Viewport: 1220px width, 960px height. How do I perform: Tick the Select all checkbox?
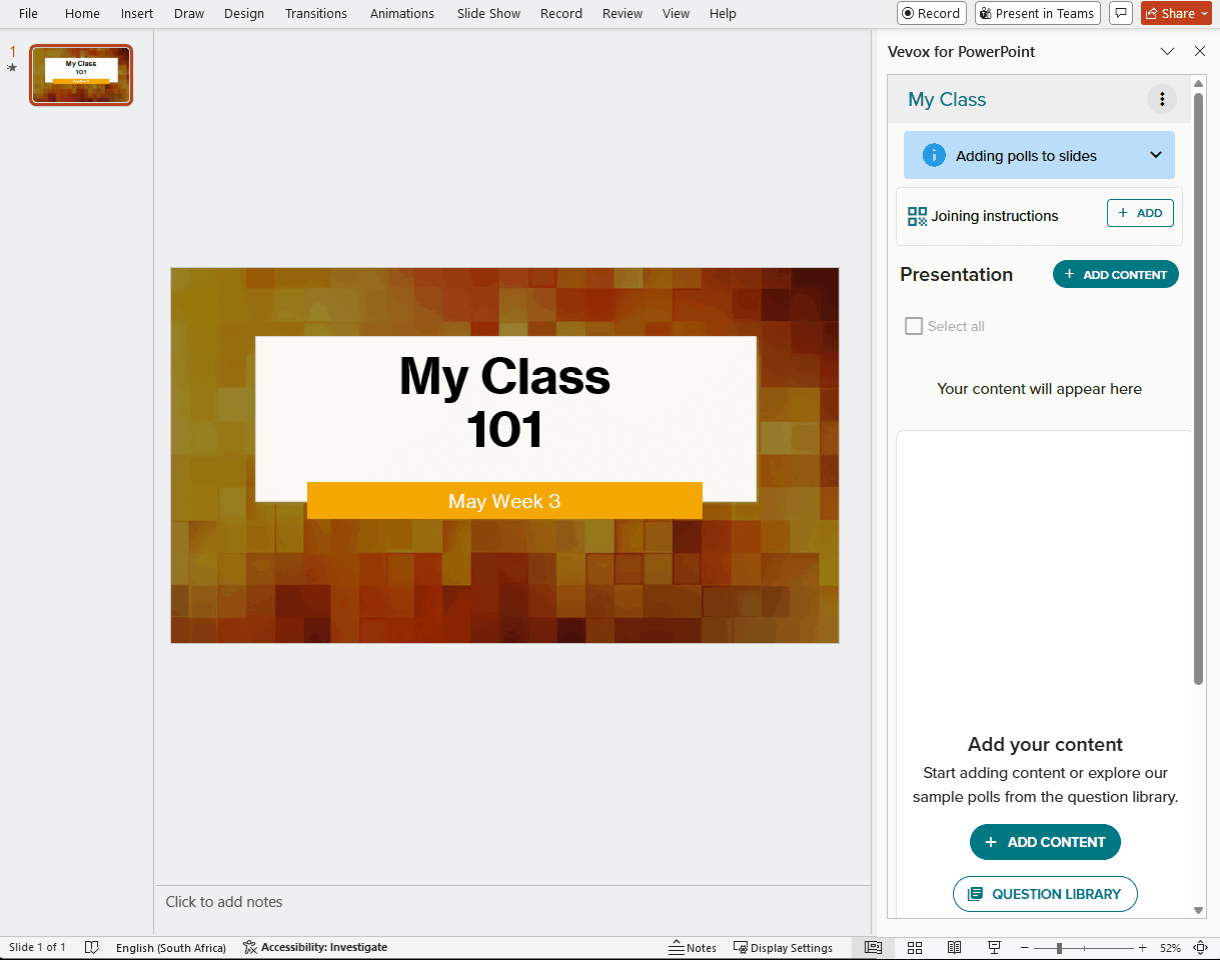tap(913, 326)
